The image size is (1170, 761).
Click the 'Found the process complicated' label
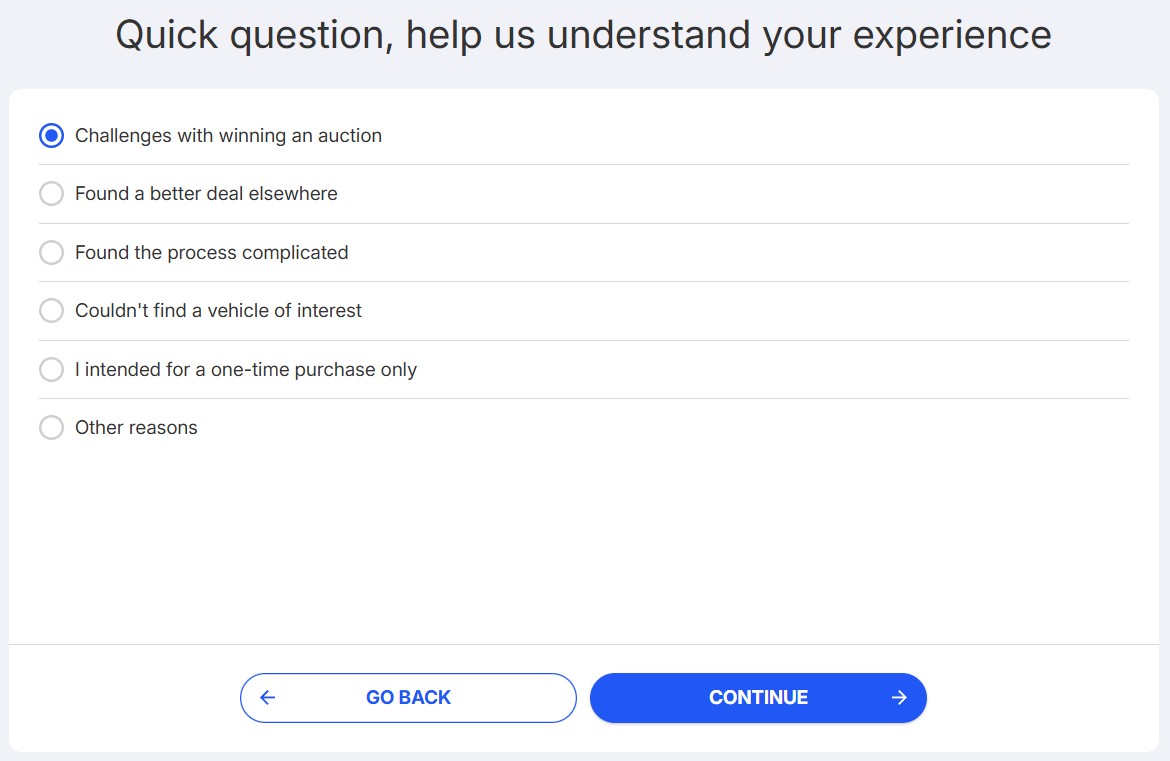211,253
